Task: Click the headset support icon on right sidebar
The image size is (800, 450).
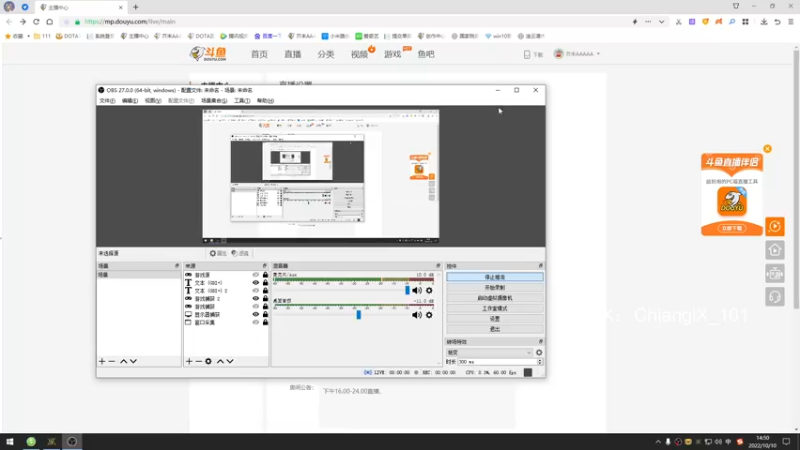Action: (774, 297)
